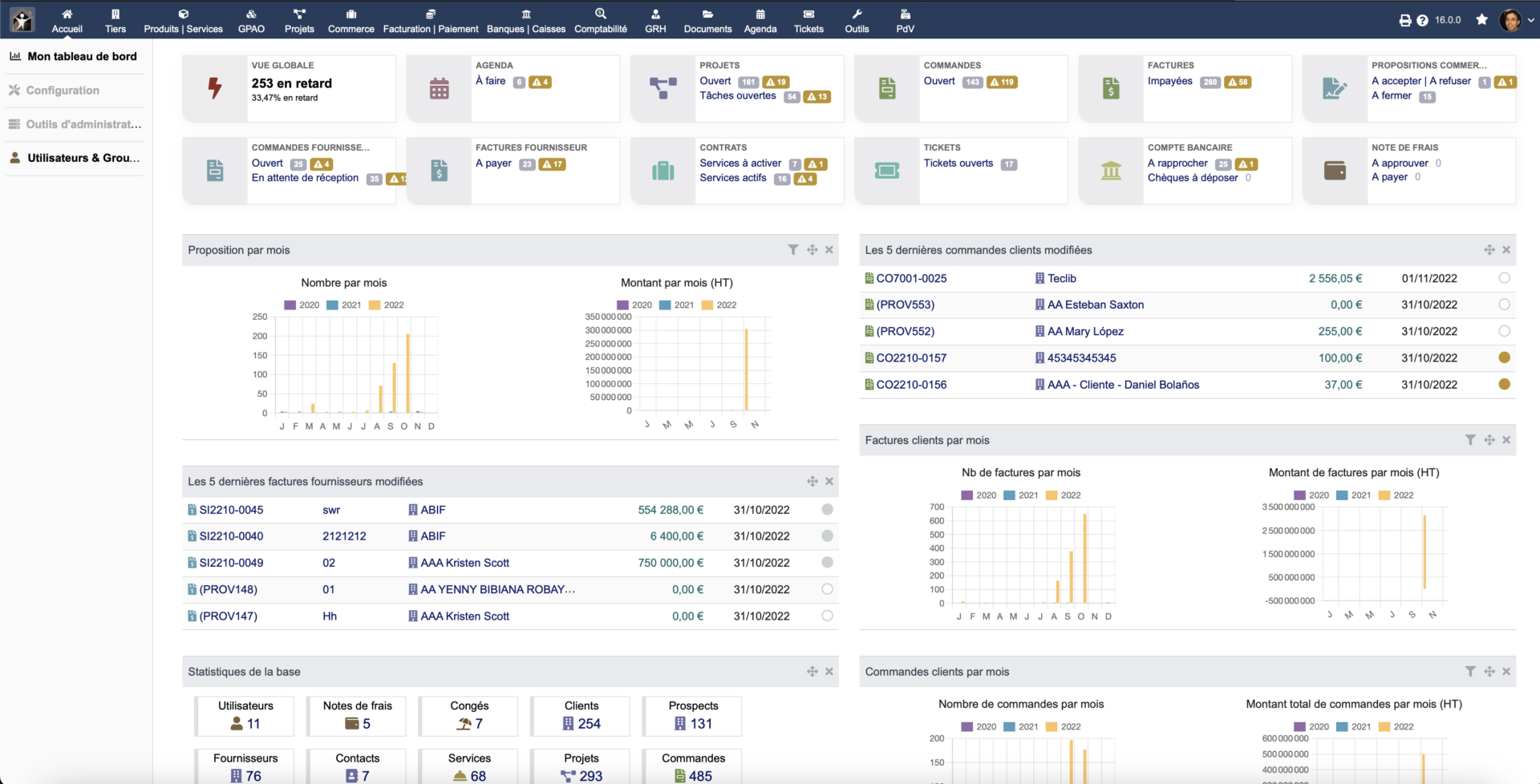The image size is (1540, 784).
Task: Open the Produits | Services menu
Action: coord(183,21)
